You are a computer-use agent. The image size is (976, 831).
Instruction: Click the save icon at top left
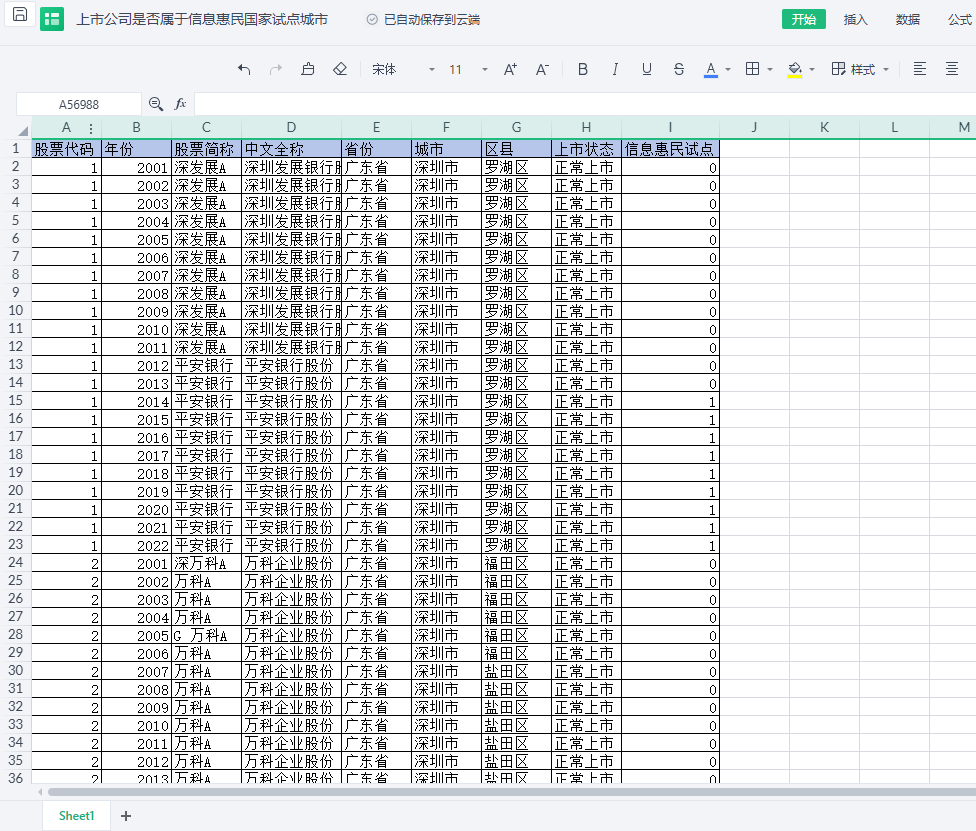tap(19, 18)
